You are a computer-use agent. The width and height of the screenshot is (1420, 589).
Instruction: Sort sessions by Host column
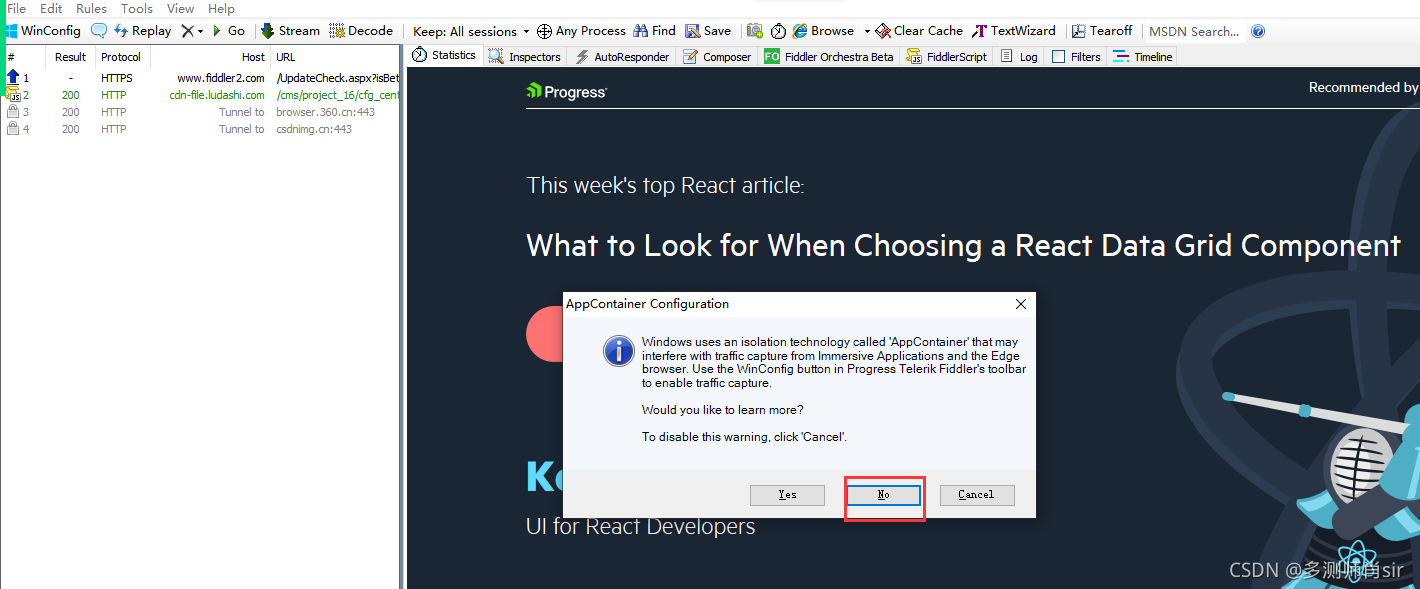210,57
